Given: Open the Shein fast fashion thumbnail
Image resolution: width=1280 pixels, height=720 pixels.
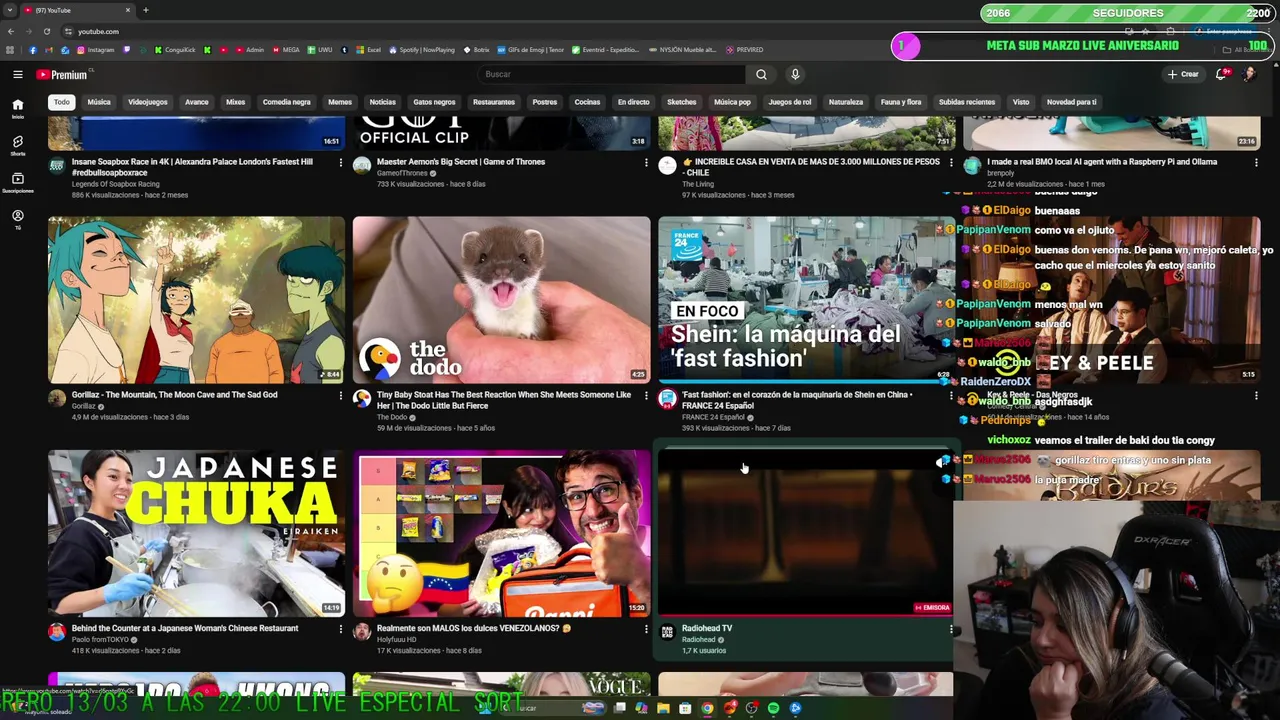Looking at the screenshot, I should 806,300.
